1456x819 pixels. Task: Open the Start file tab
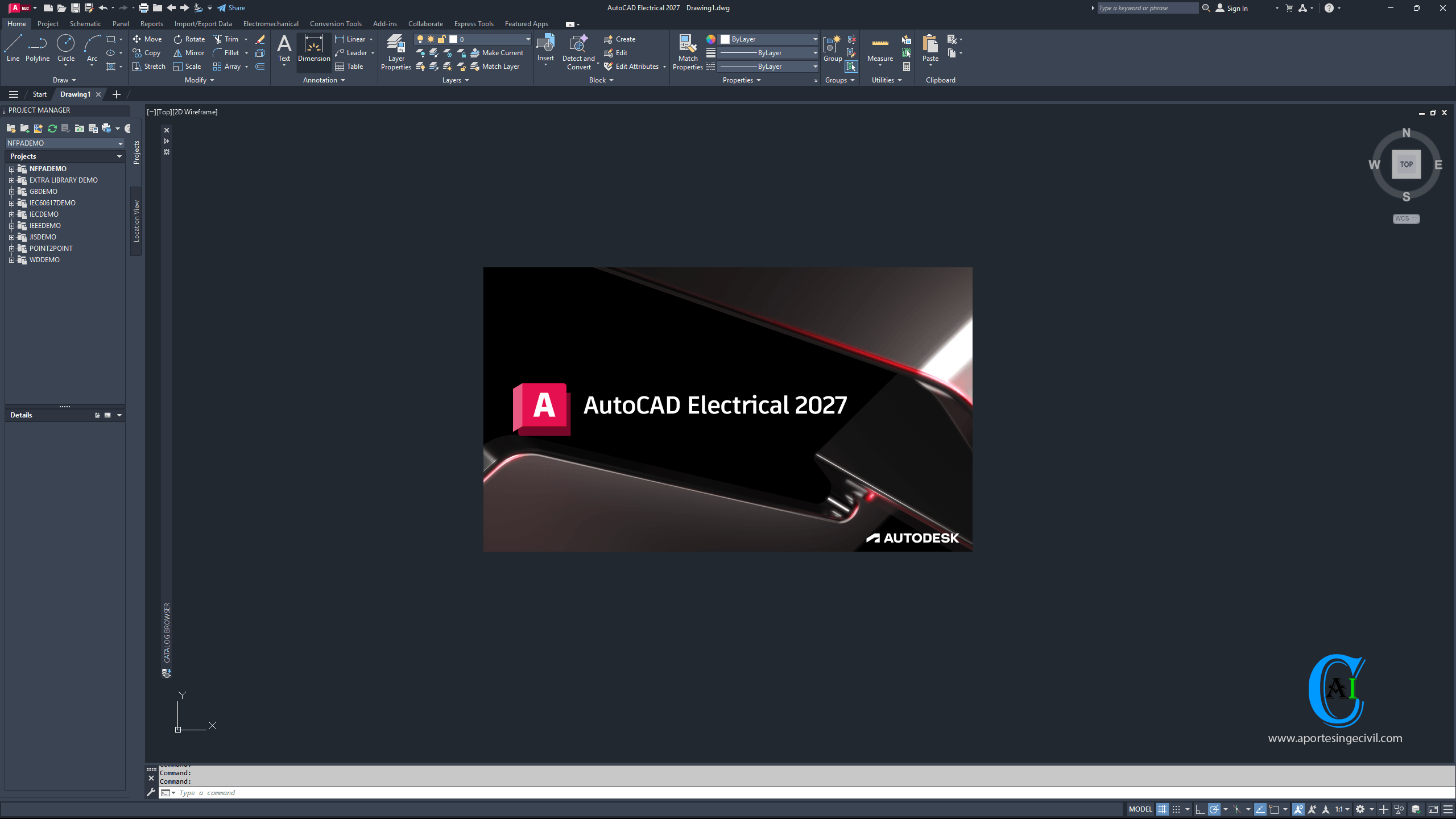pos(39,94)
